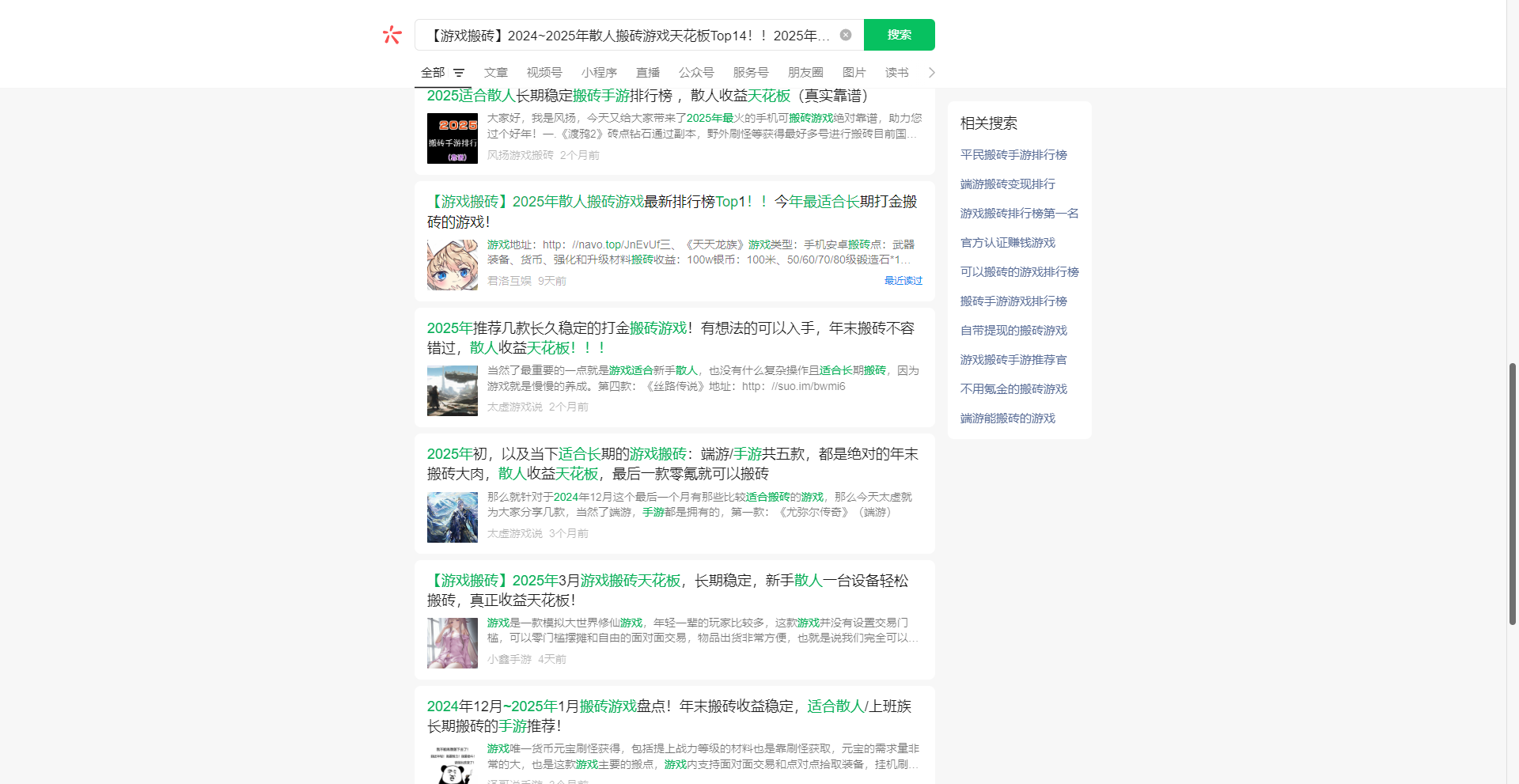Open related search 不用氪金的搬砖游戏
Viewport: 1519px width, 784px height.
pyautogui.click(x=1013, y=389)
